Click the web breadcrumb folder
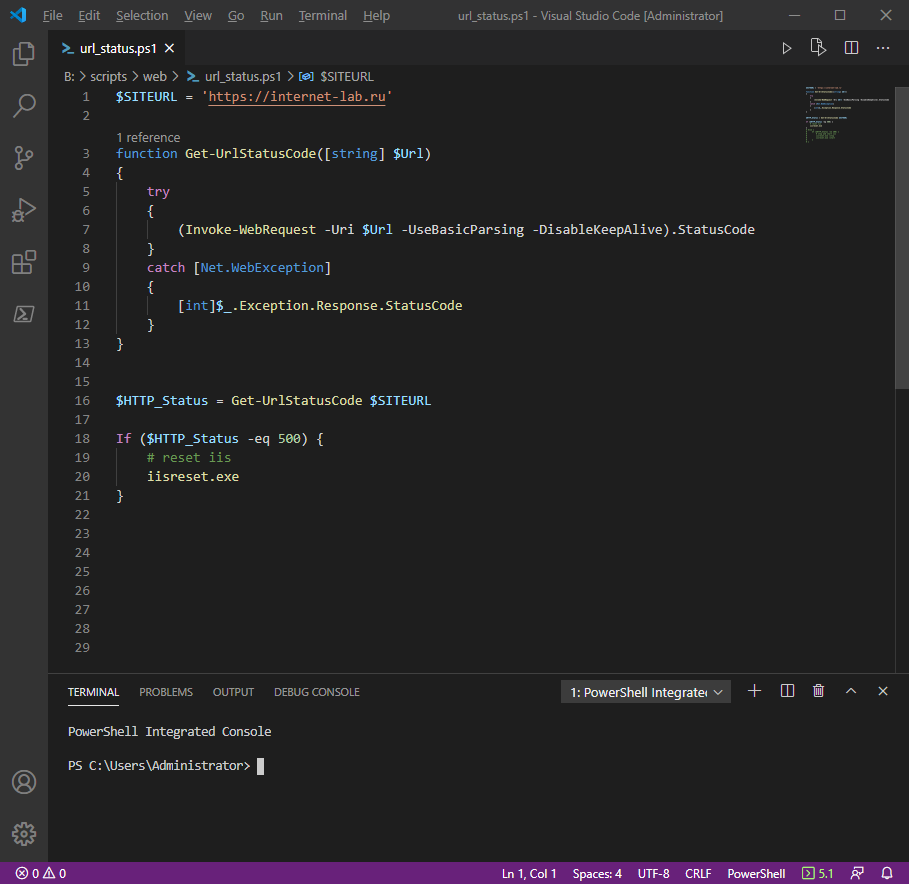The height and width of the screenshot is (884, 909). point(155,77)
